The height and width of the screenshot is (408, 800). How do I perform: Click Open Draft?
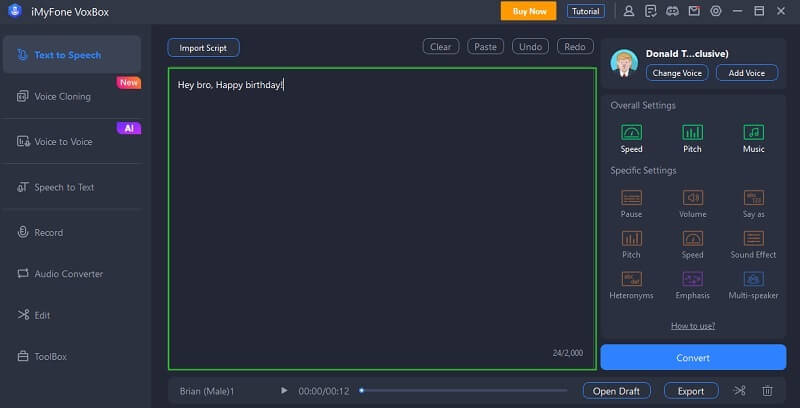click(x=616, y=391)
